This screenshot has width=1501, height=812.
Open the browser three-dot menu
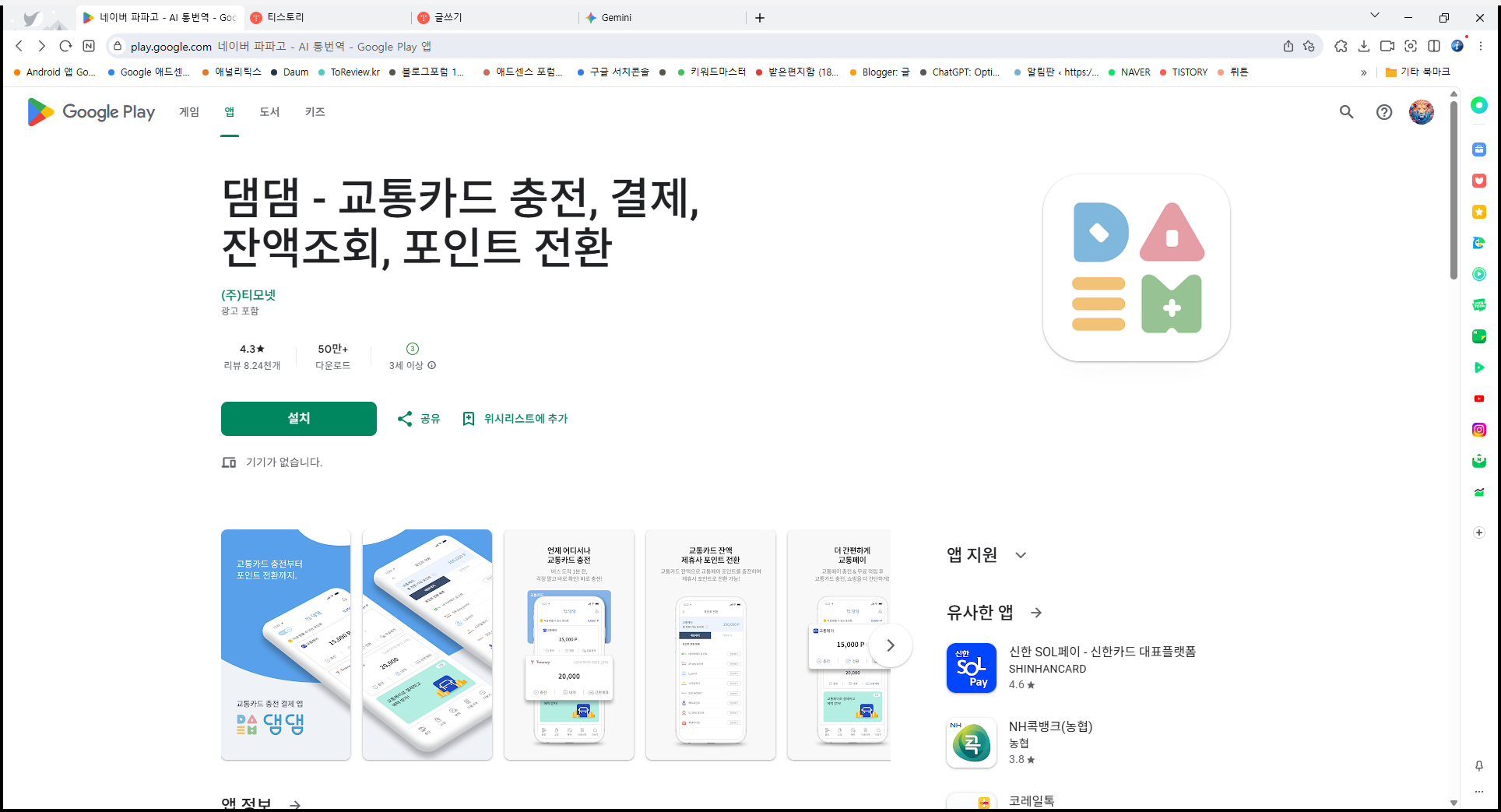click(1481, 46)
